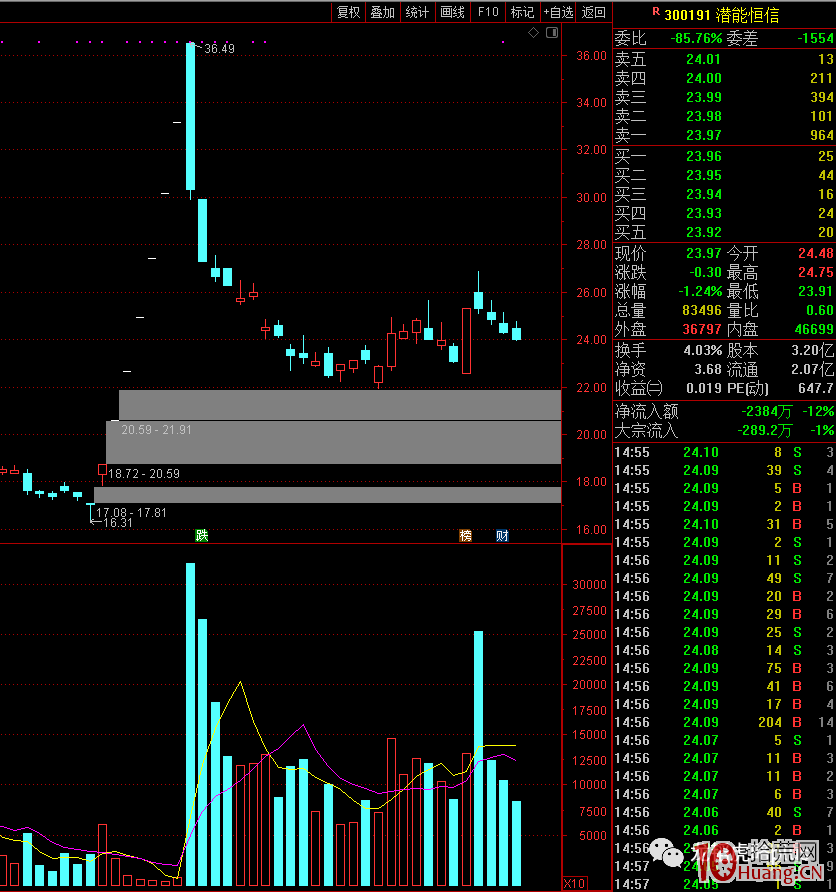Click the 24.00 price axis label
836x892 pixels.
(x=591, y=340)
